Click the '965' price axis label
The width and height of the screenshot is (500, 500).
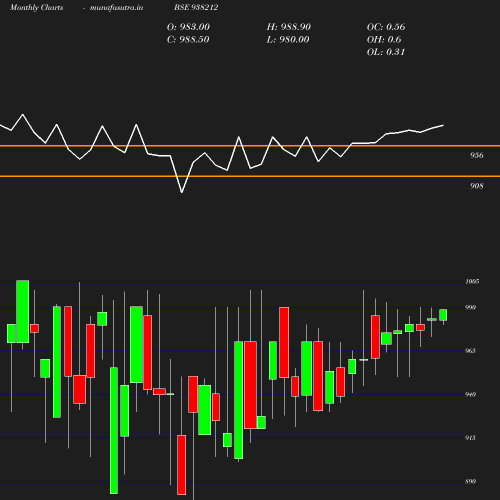tap(470, 351)
